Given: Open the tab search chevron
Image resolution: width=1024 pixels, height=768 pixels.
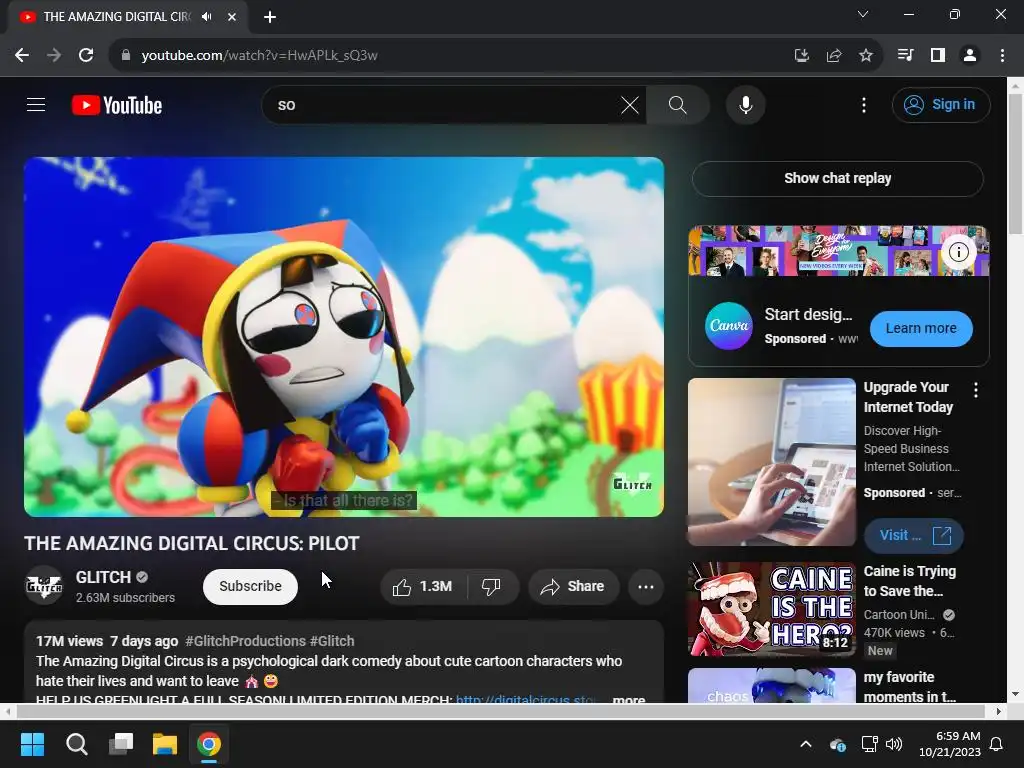Looking at the screenshot, I should [x=863, y=14].
